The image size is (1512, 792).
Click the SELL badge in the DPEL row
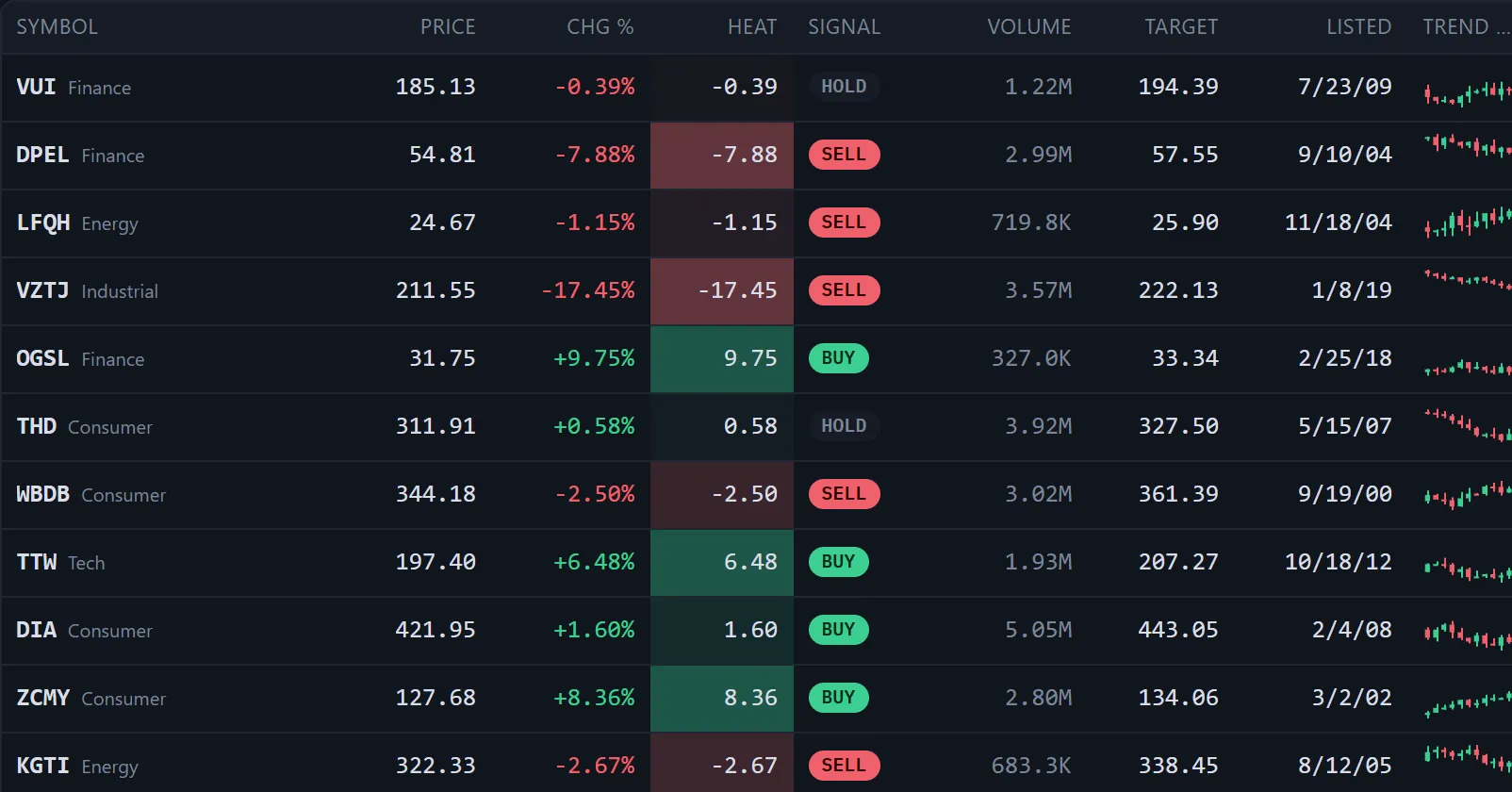844,155
